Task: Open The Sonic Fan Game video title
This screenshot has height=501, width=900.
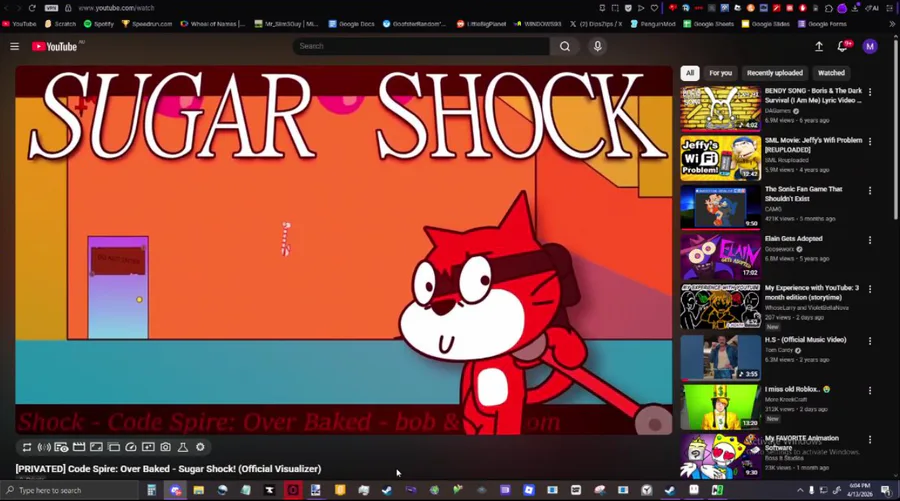Action: point(804,194)
